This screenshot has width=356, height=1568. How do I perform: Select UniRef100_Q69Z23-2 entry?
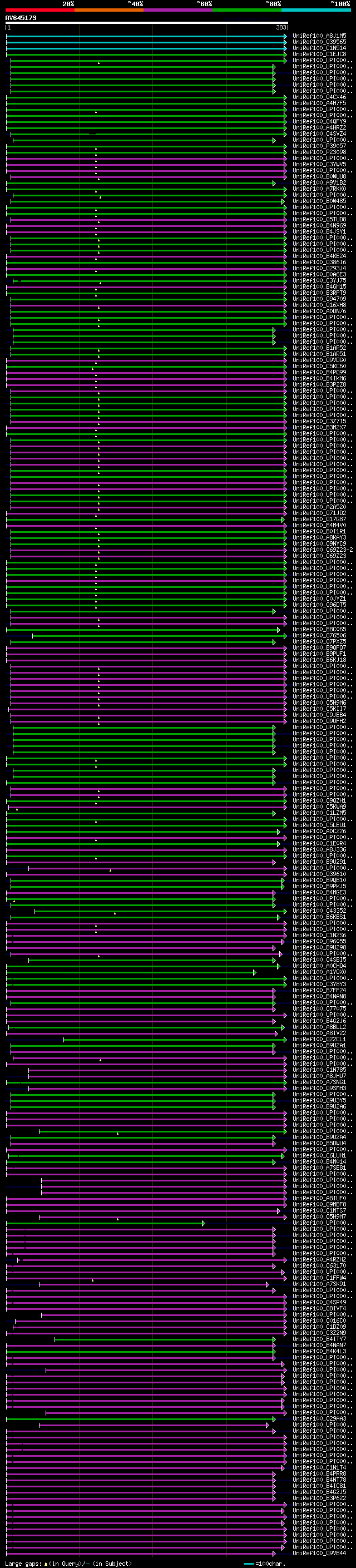[323, 550]
